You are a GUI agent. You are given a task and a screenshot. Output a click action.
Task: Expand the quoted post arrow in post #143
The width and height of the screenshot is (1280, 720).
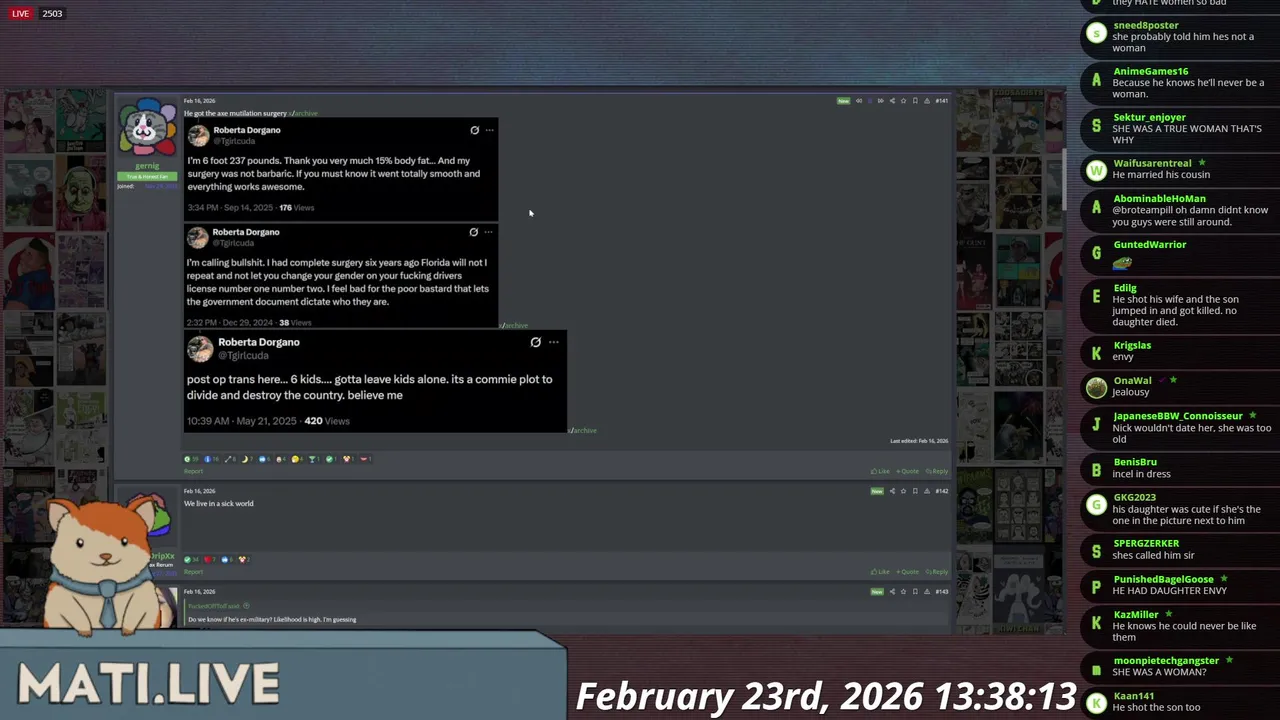click(x=246, y=606)
